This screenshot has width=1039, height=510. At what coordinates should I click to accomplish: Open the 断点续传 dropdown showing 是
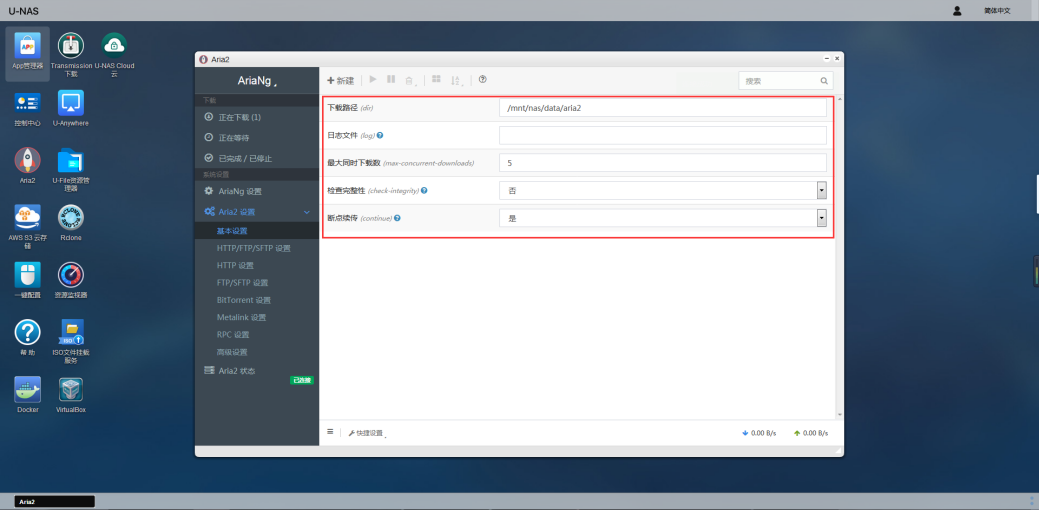pos(663,218)
